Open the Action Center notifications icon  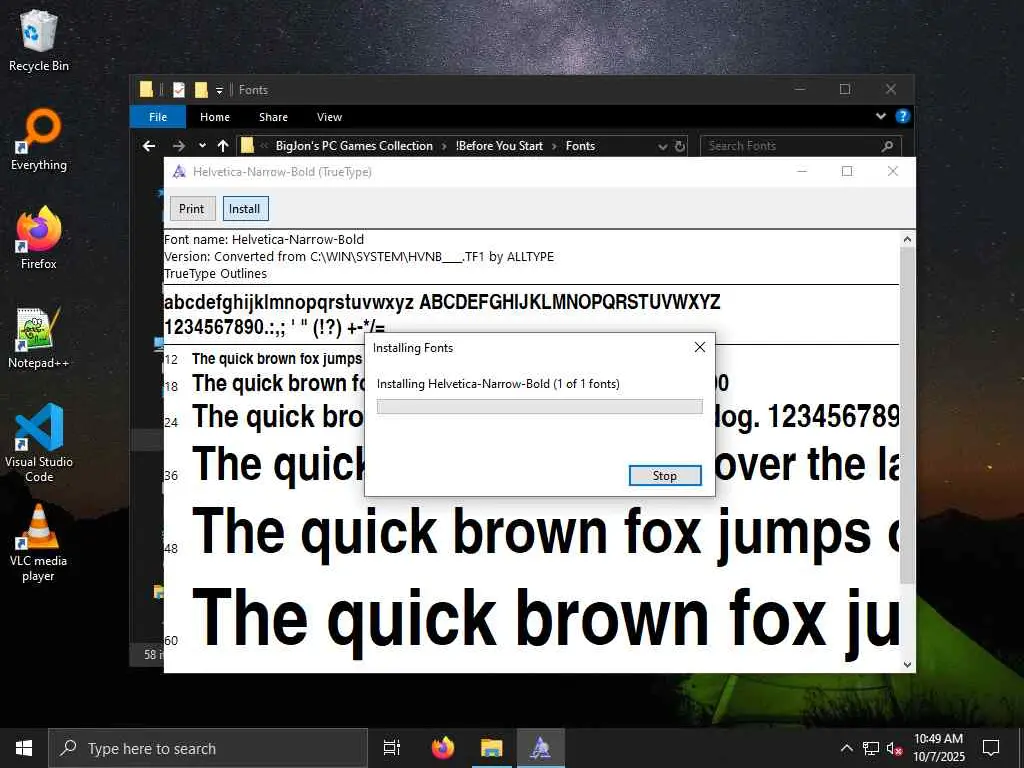coord(991,748)
